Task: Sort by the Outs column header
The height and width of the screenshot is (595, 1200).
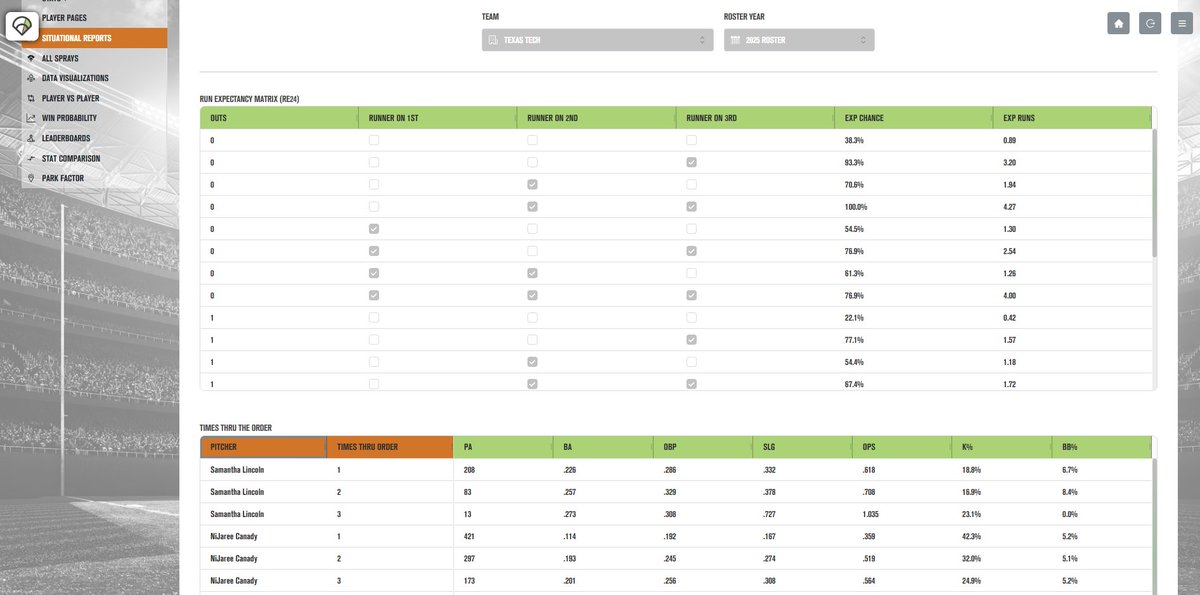Action: 279,118
